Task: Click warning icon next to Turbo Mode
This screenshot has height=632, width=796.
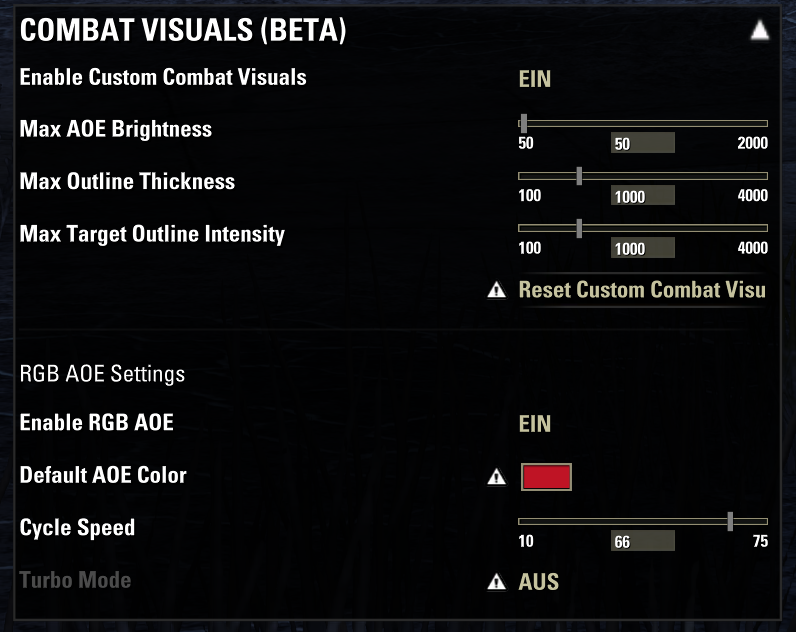Action: (x=496, y=582)
